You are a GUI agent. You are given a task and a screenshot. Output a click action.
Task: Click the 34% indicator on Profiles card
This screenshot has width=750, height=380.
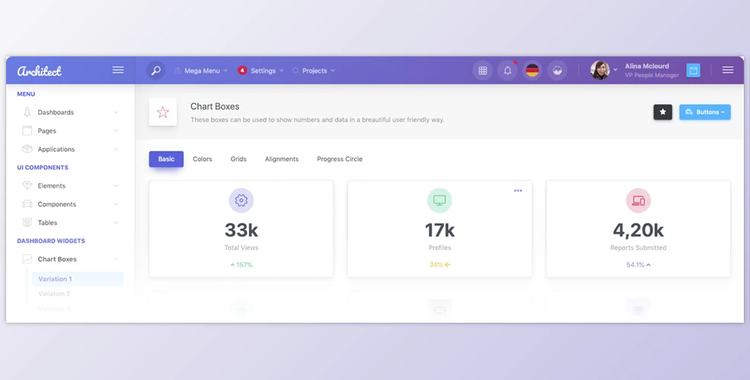click(x=440, y=265)
